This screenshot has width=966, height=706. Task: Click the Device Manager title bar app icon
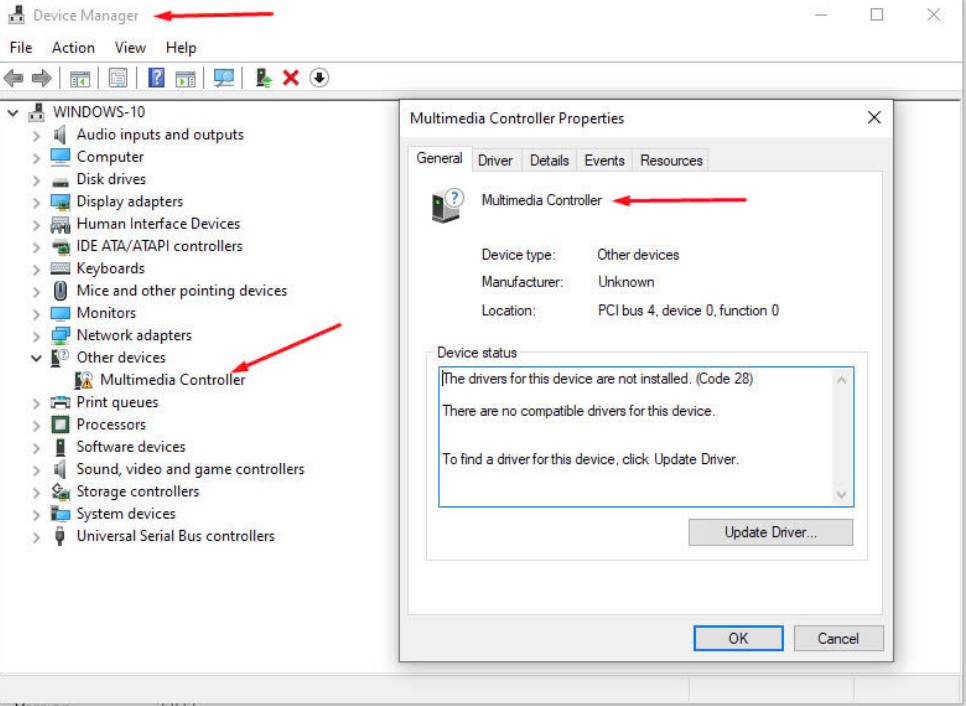[16, 15]
